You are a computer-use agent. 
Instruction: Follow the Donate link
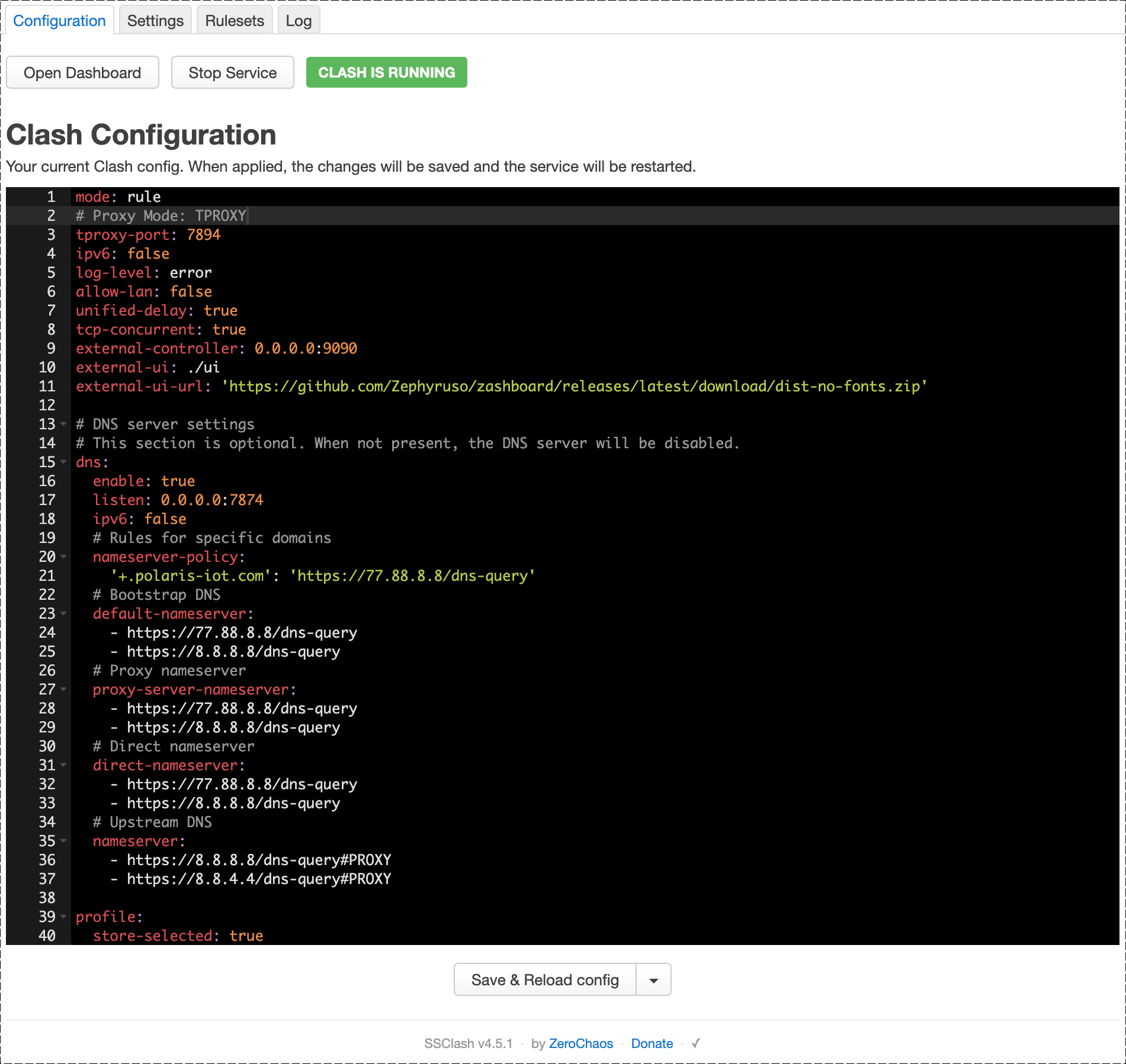pos(652,1043)
